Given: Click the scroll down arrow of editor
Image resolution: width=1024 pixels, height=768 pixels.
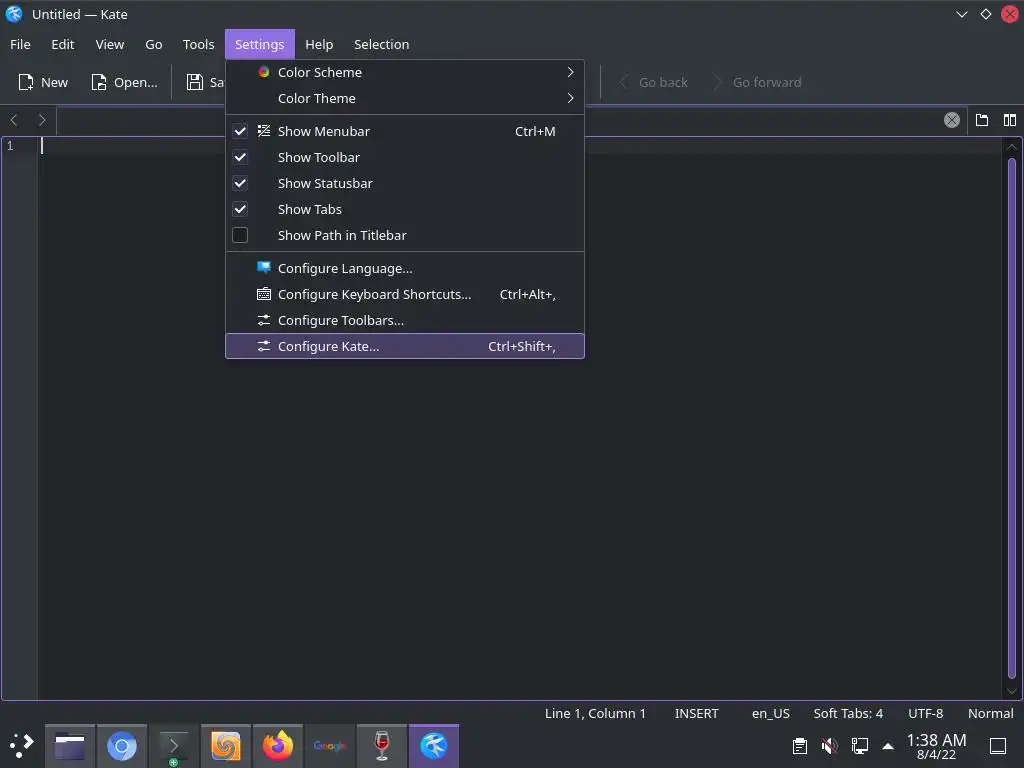Looking at the screenshot, I should tap(1012, 691).
